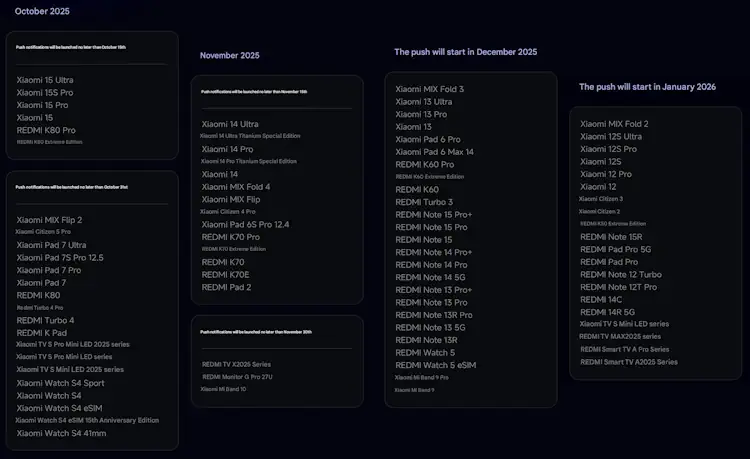Select "The push will start in December 2025" heading
This screenshot has width=750, height=459.
[x=465, y=52]
